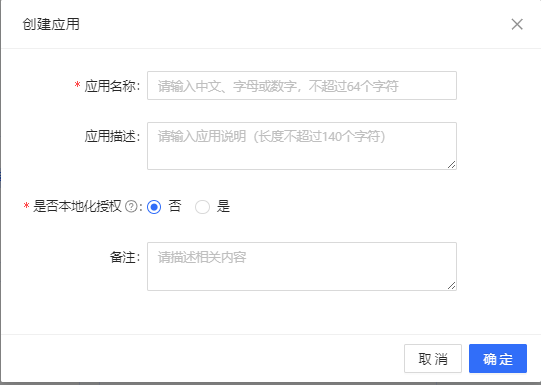The image size is (541, 385).
Task: Click the 是否本地化授权 label text
Action: (77, 207)
